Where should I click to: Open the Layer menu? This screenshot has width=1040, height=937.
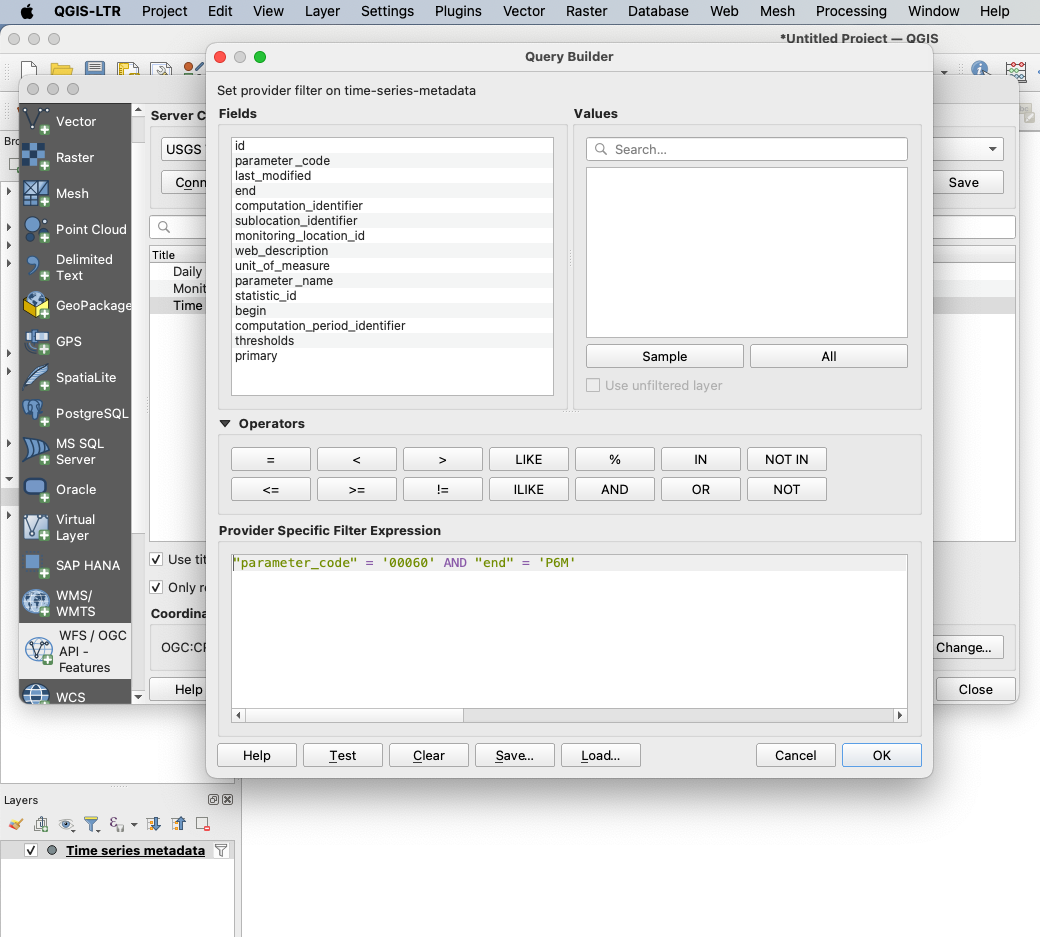coord(322,11)
